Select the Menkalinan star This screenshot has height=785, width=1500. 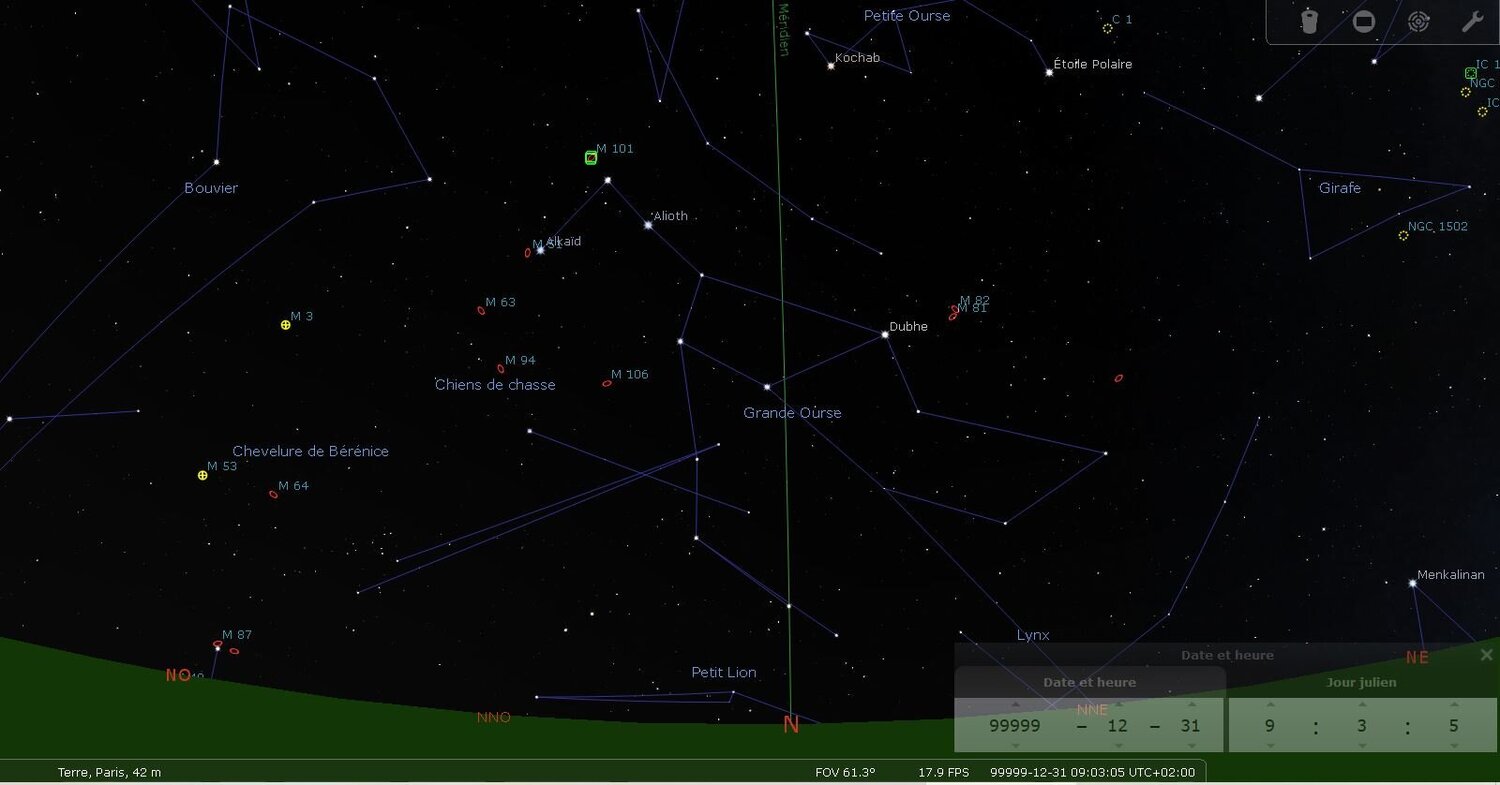coord(1412,583)
